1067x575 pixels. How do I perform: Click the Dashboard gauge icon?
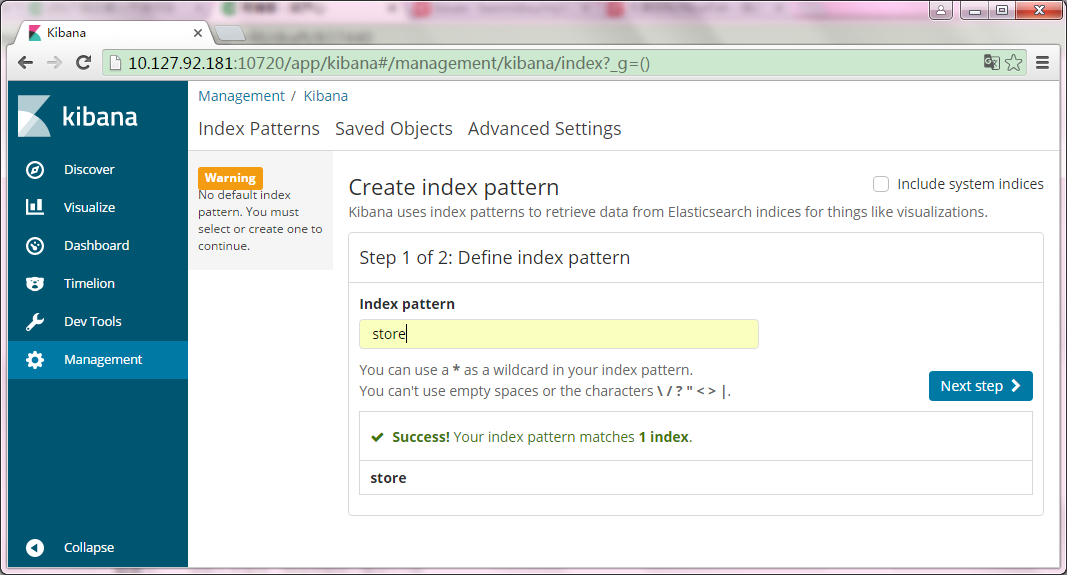pyautogui.click(x=35, y=246)
